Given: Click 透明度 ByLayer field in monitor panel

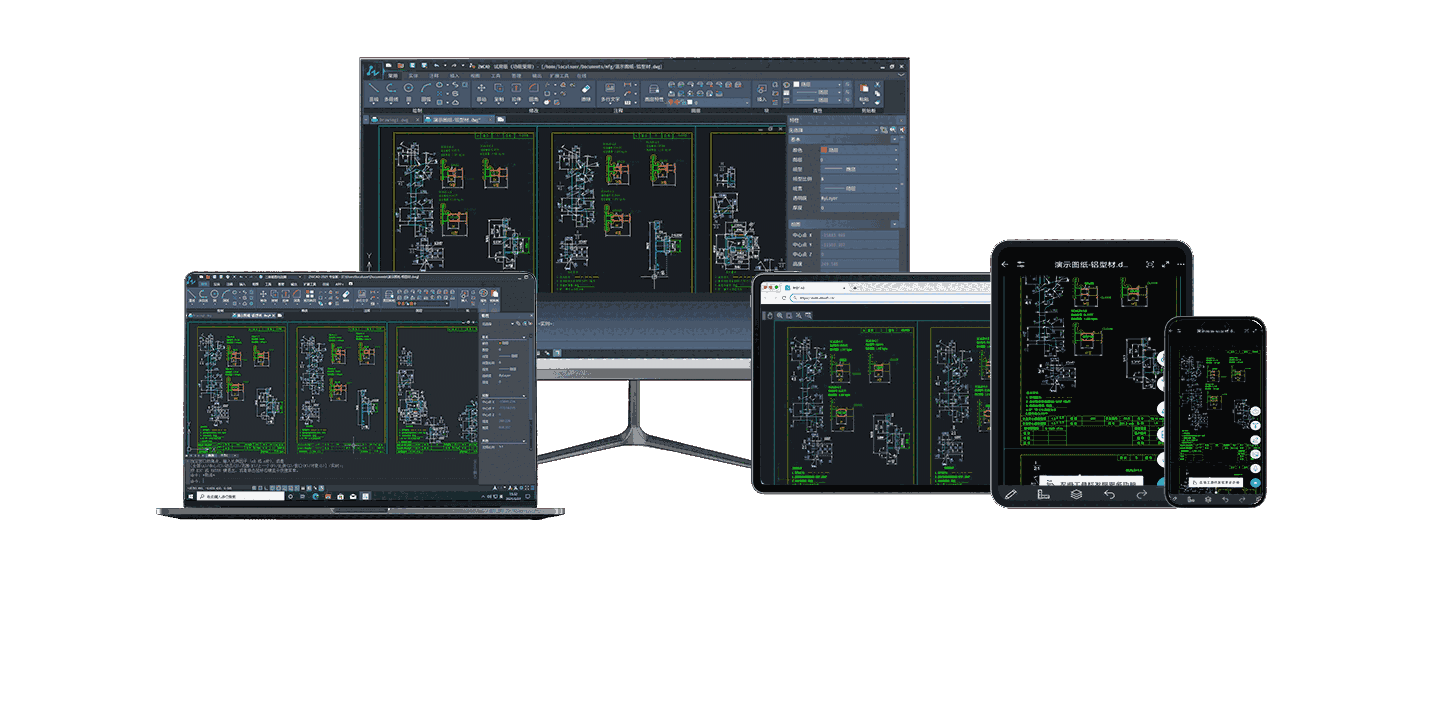Looking at the screenshot, I should 859,198.
